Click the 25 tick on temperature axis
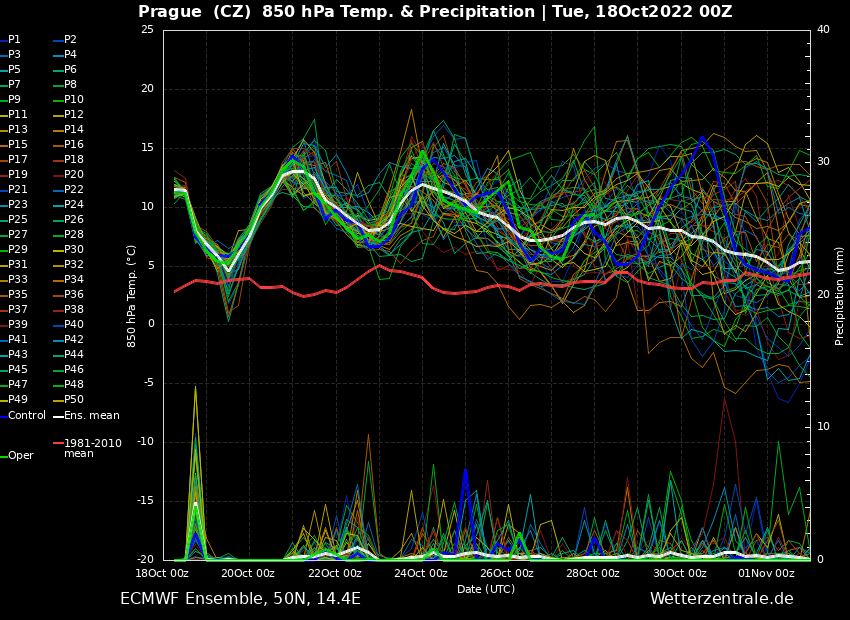Viewport: 850px width, 620px height. click(x=147, y=30)
